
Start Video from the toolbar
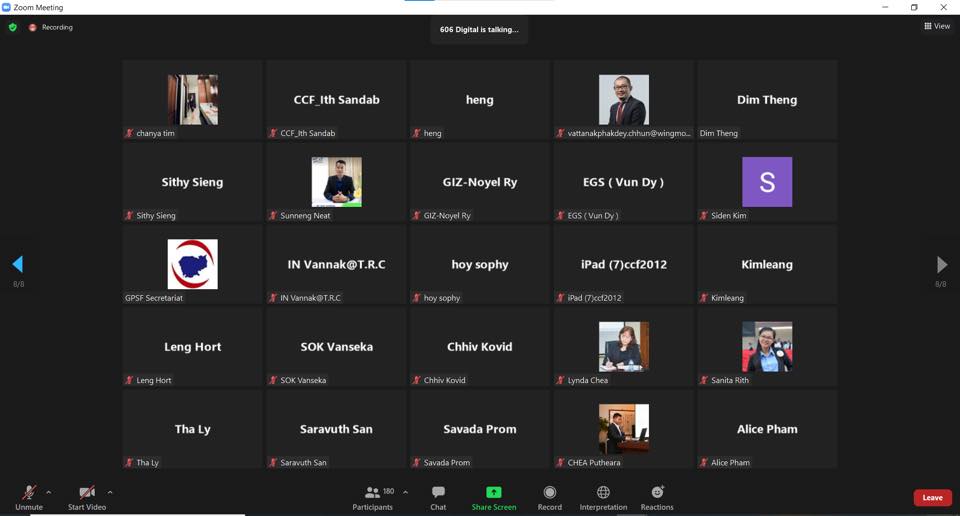pyautogui.click(x=87, y=496)
